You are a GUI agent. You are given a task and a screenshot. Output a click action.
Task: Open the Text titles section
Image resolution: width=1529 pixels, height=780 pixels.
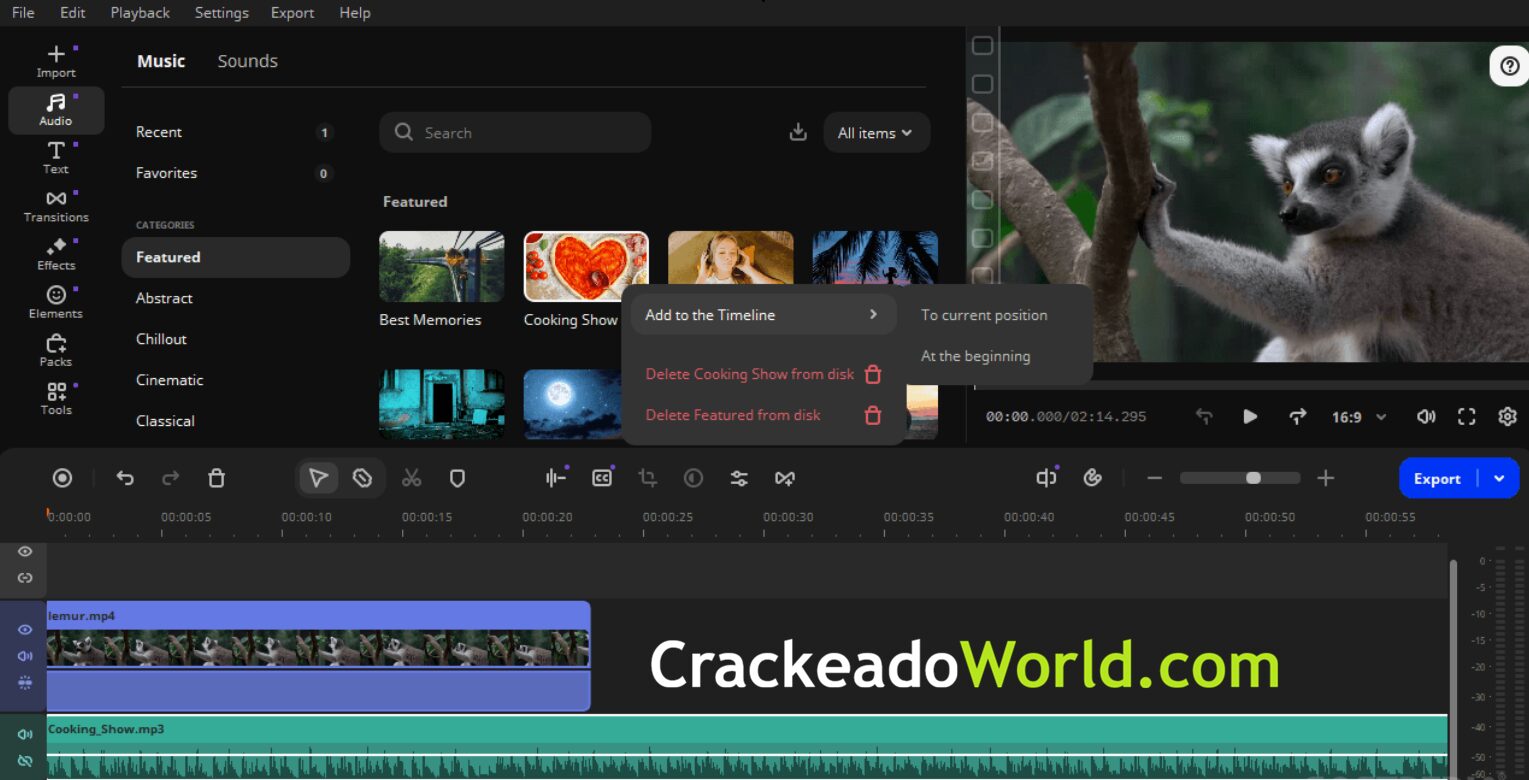tap(56, 158)
